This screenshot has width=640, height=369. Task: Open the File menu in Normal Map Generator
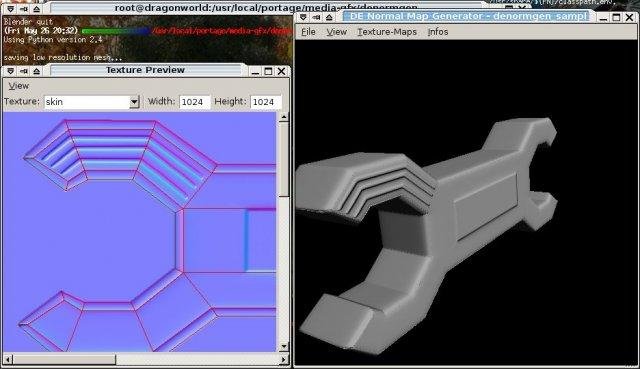[308, 32]
